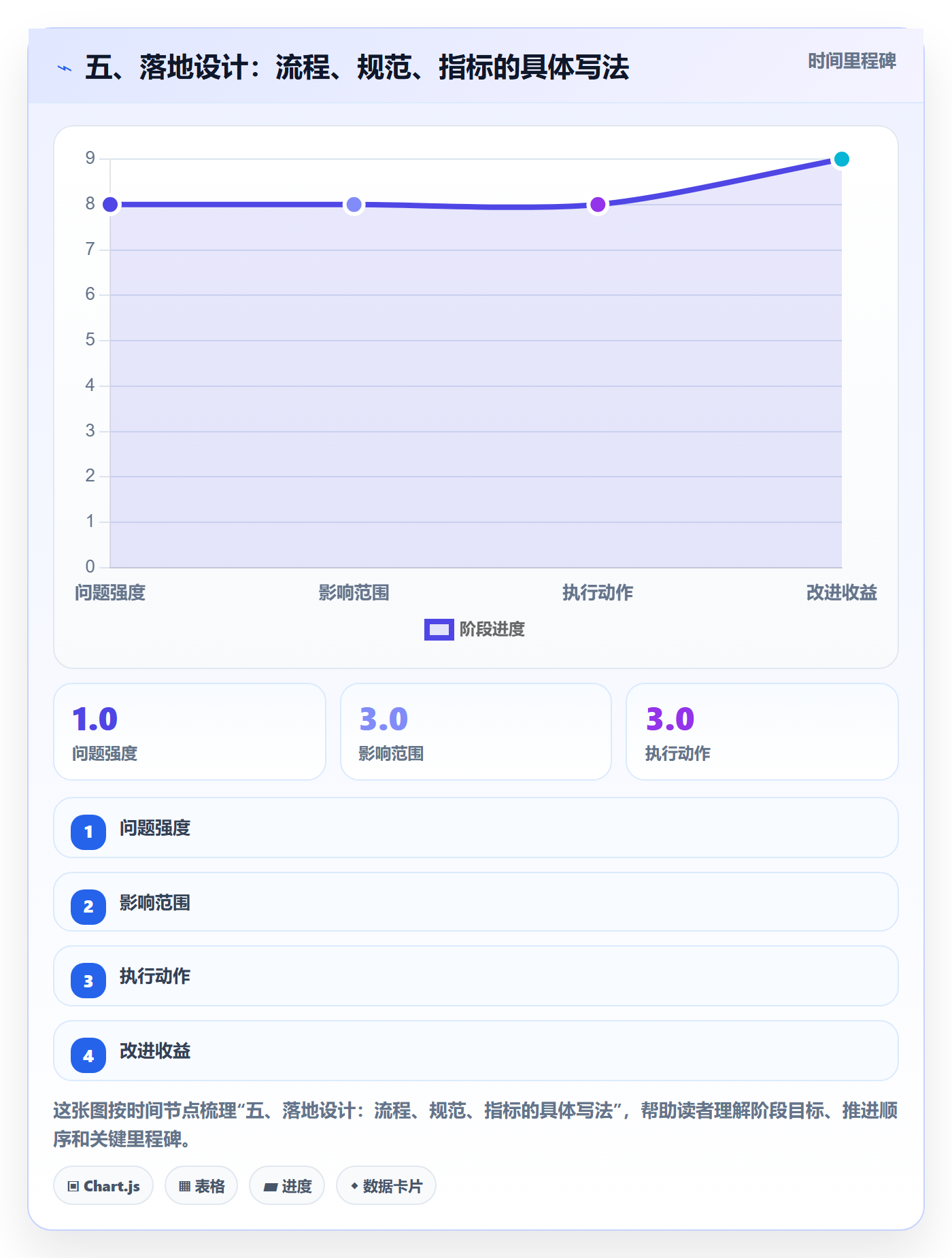Click the y-axis value 9
Viewport: 952px width, 1258px height.
(90, 158)
